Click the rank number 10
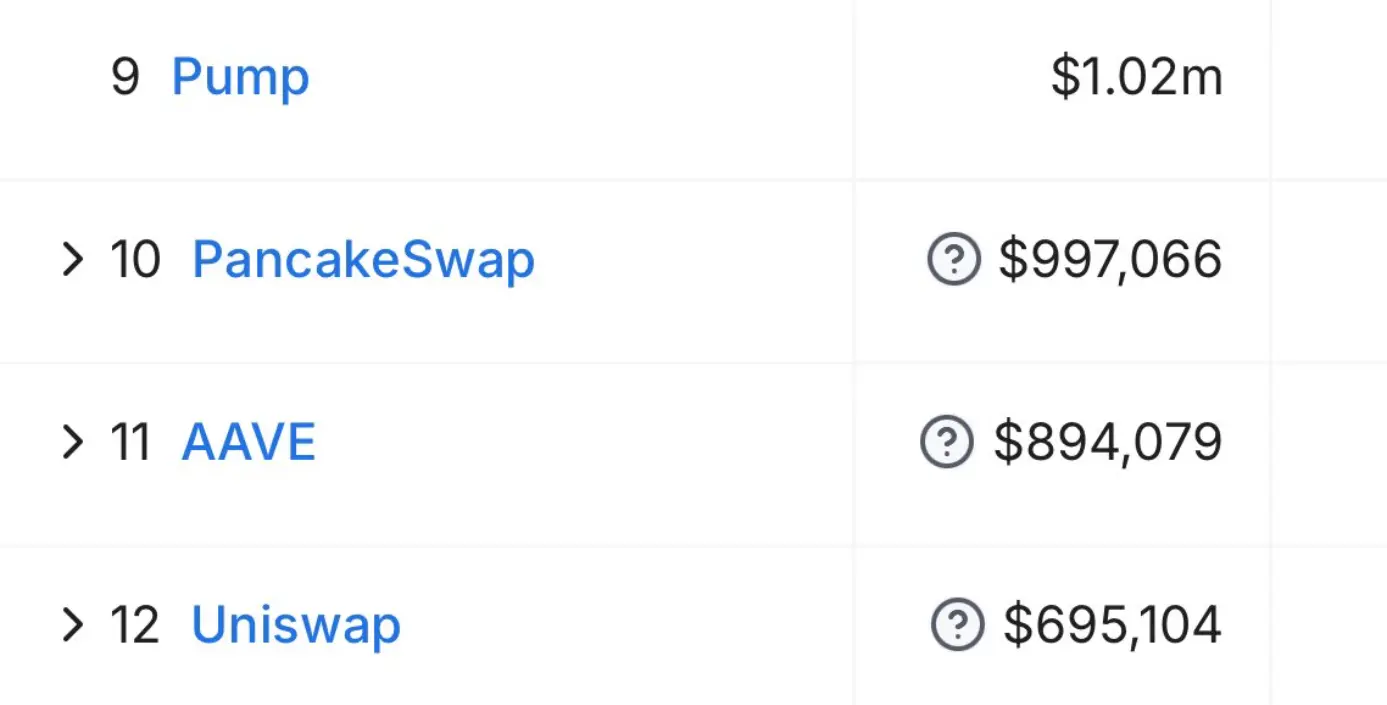This screenshot has height=705, width=1387. tap(135, 259)
